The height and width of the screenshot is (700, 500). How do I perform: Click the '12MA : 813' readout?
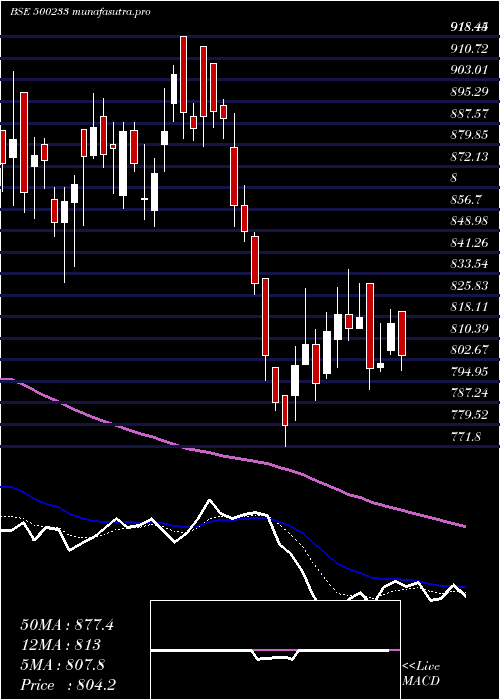coord(60,645)
